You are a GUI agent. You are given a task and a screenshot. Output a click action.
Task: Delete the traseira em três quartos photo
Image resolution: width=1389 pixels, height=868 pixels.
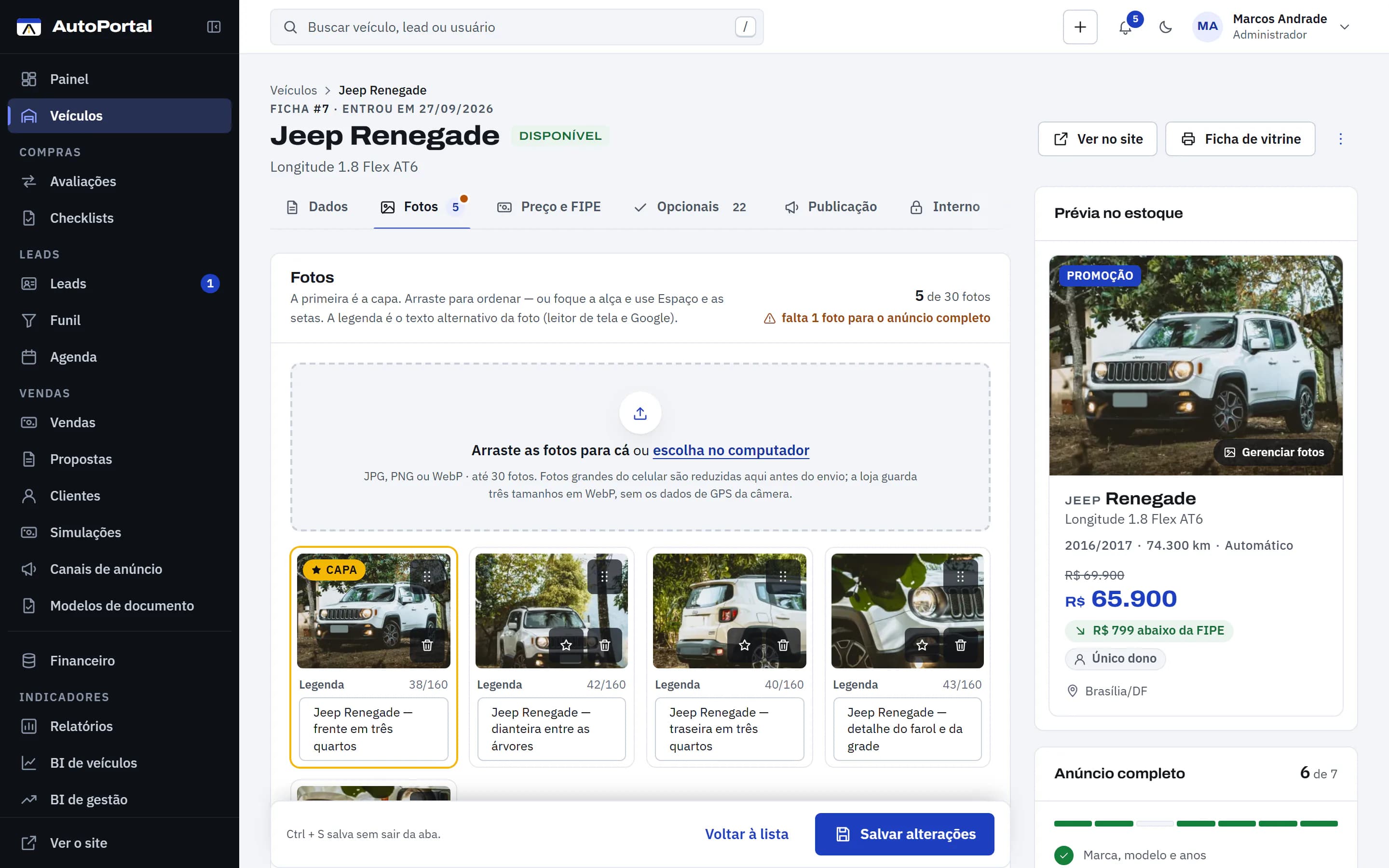point(783,645)
